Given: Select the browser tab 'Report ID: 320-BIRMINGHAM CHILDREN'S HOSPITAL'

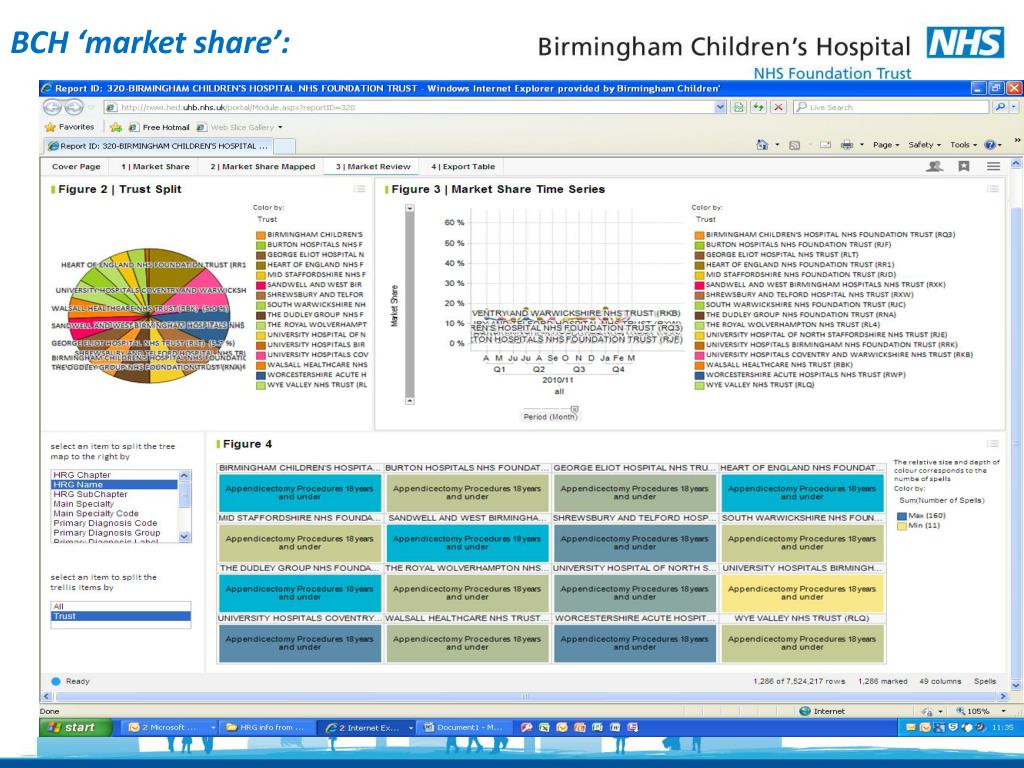Looking at the screenshot, I should (x=158, y=146).
